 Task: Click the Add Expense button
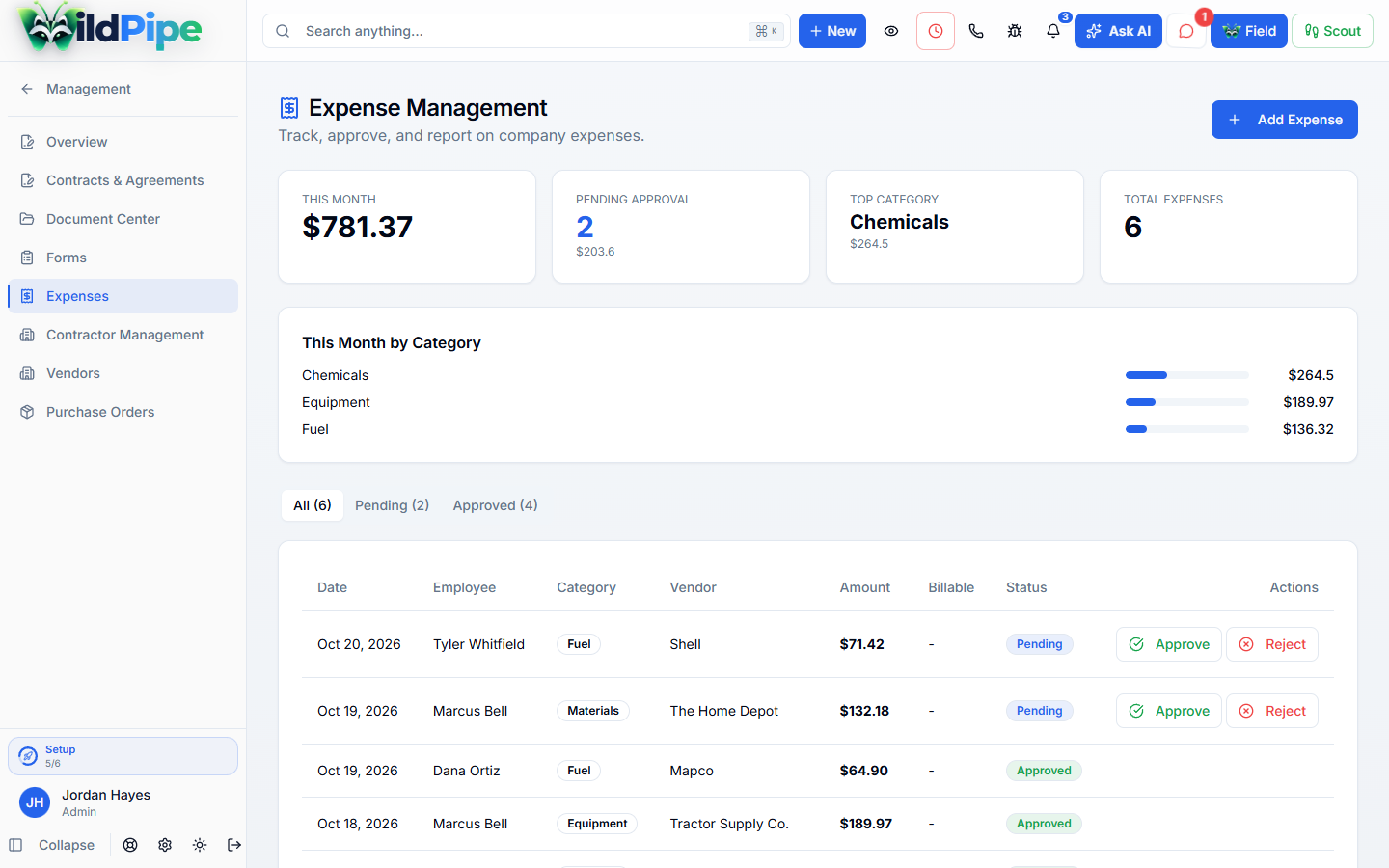[1285, 120]
